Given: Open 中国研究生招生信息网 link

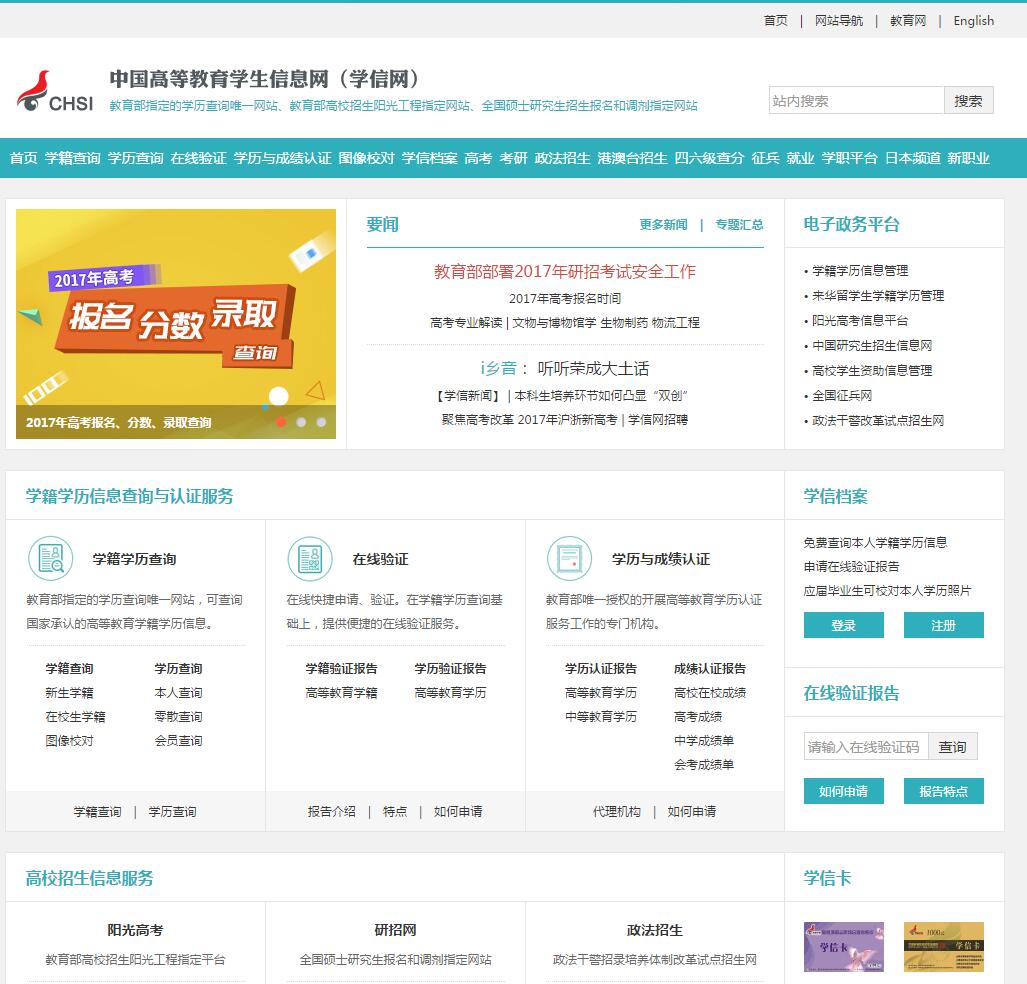Looking at the screenshot, I should 872,345.
